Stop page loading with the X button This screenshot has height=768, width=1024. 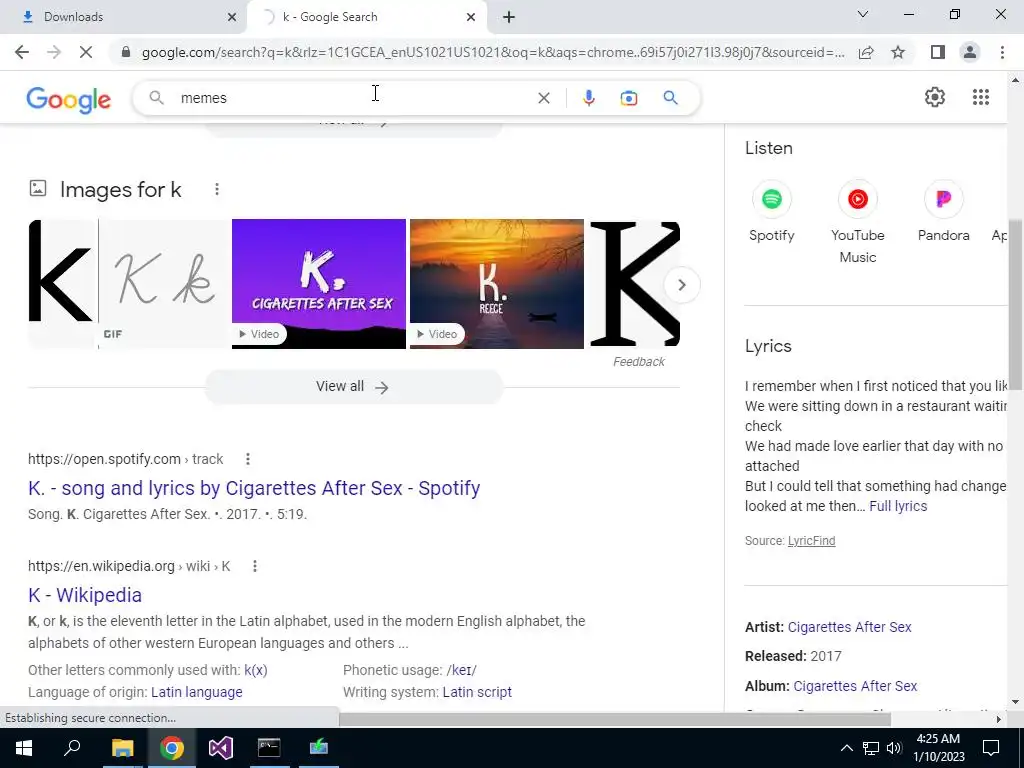[86, 52]
